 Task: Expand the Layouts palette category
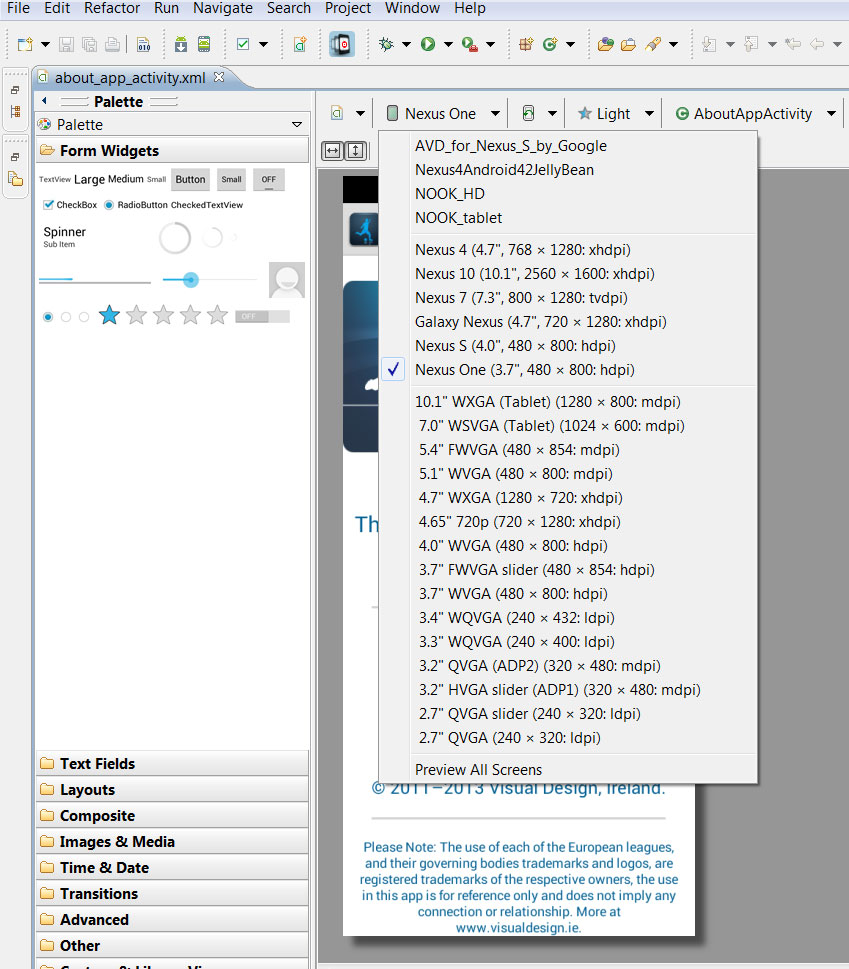click(x=172, y=790)
